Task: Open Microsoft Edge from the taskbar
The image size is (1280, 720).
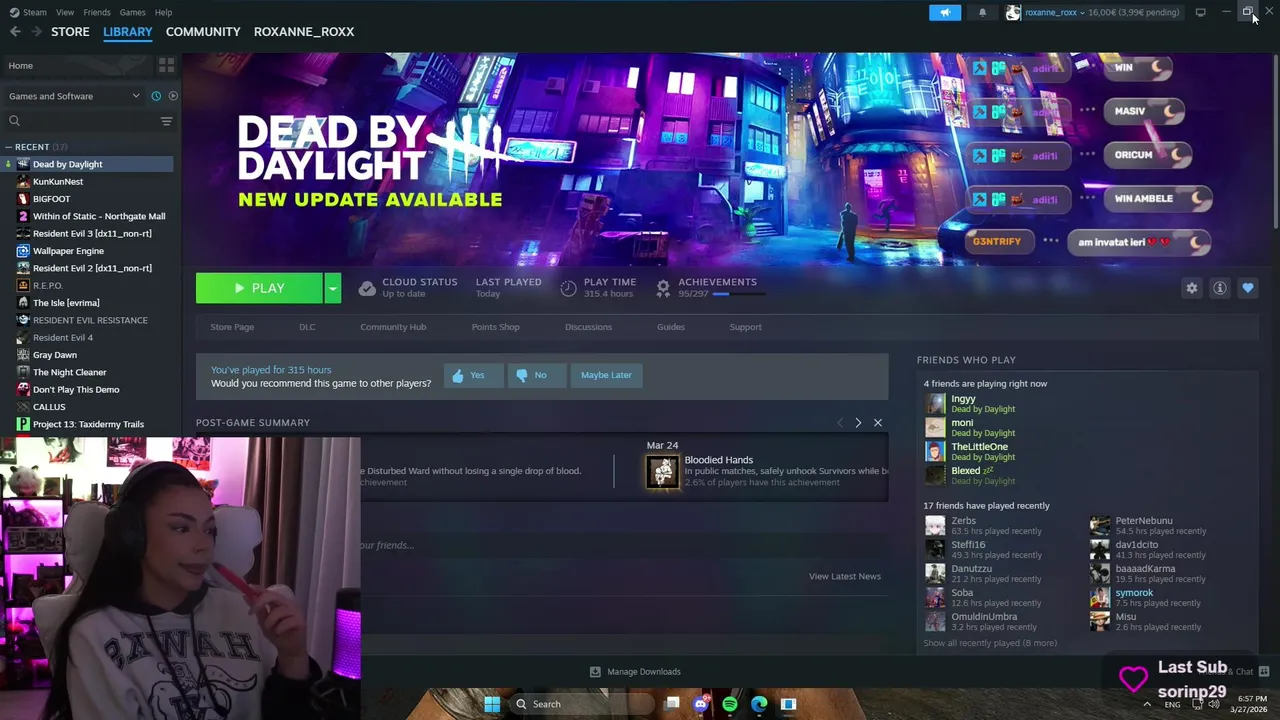Action: click(x=759, y=704)
